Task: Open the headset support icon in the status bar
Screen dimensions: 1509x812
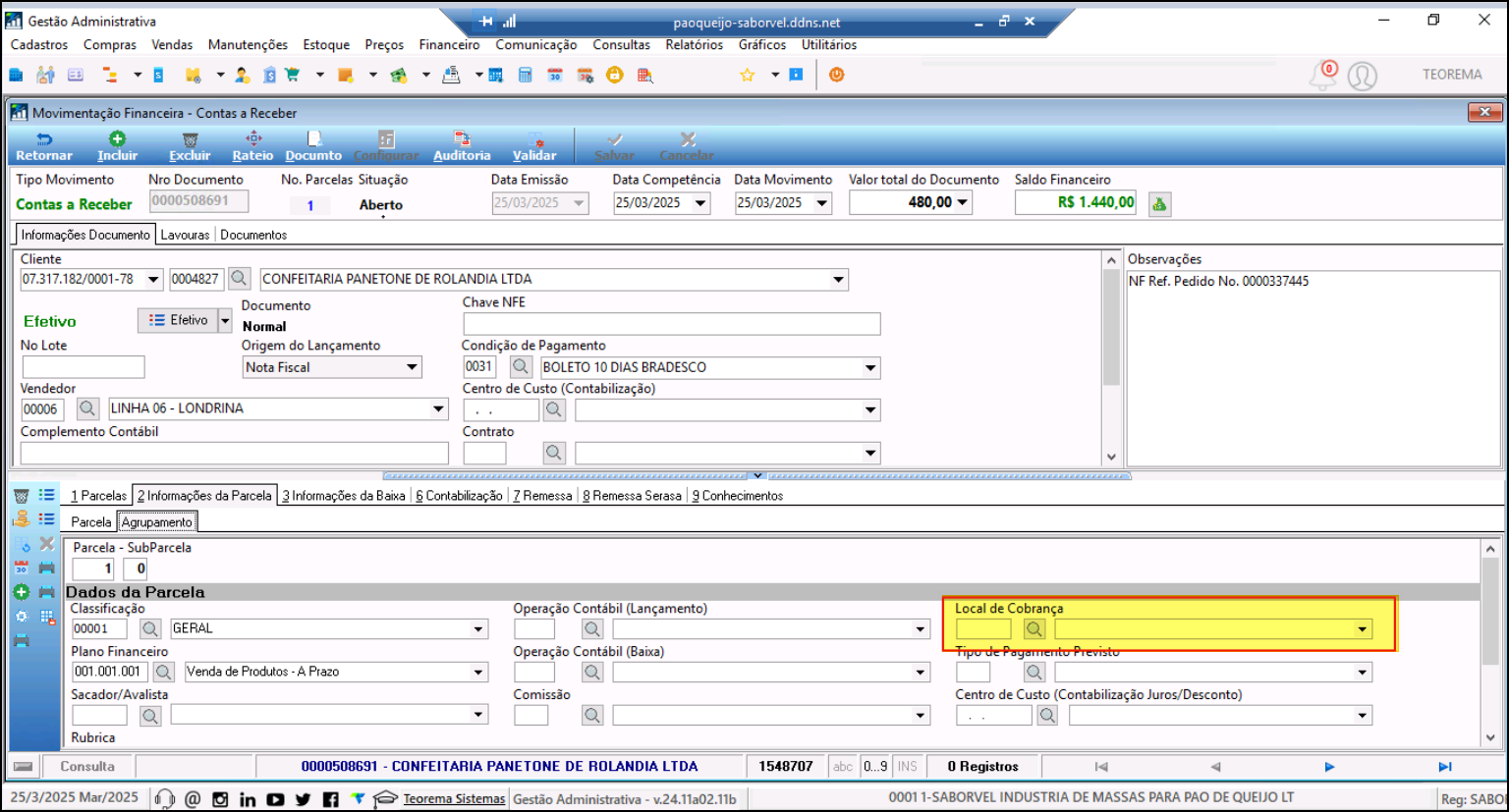Action: 164,799
